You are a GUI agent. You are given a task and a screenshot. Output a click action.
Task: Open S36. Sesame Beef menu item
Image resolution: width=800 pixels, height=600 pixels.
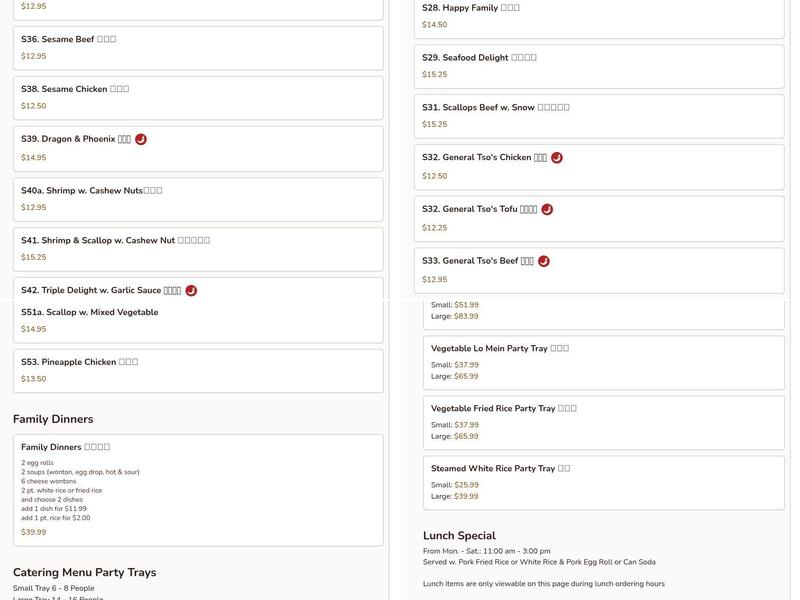[x=197, y=47]
